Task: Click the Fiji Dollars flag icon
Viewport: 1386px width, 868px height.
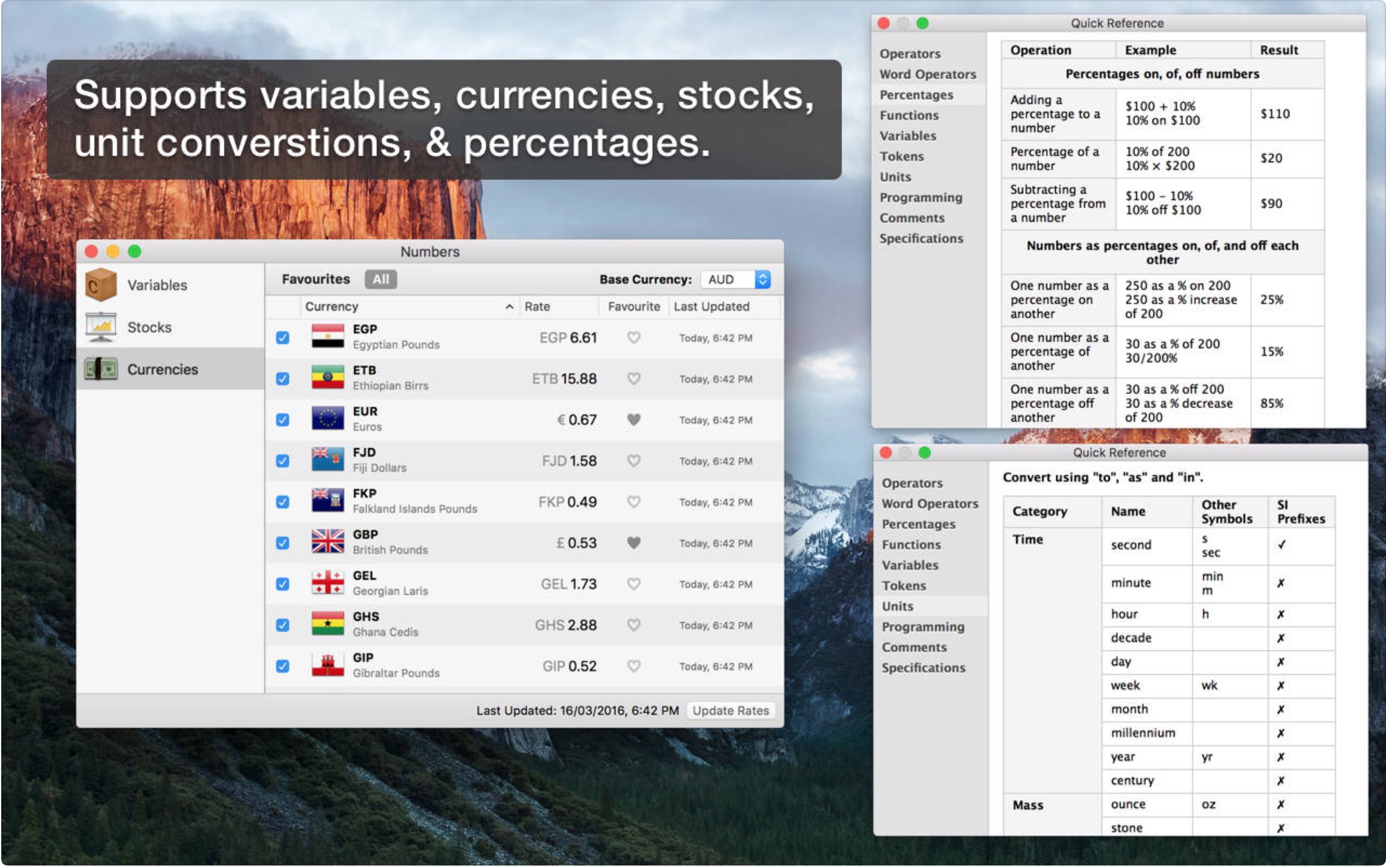Action: (328, 460)
